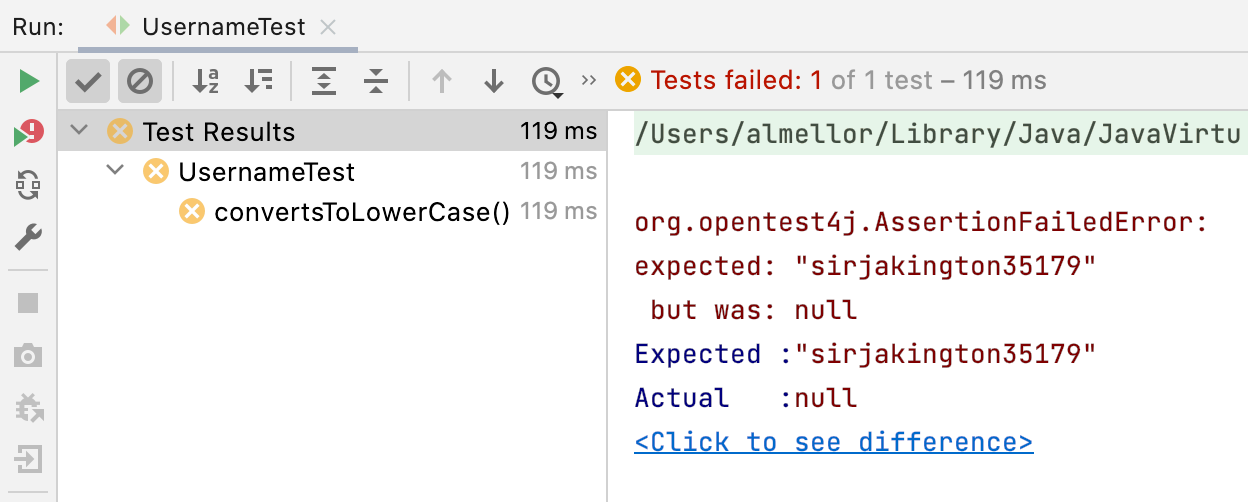Click the green Run tests play icon

[29, 81]
